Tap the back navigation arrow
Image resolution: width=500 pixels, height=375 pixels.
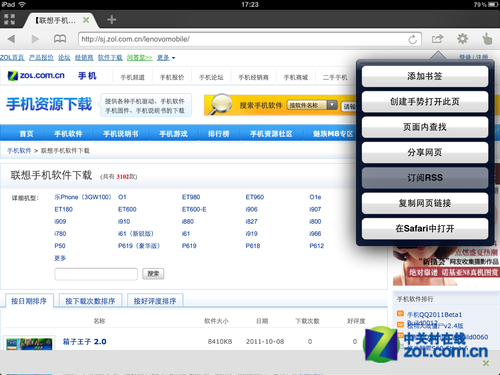tap(12, 39)
